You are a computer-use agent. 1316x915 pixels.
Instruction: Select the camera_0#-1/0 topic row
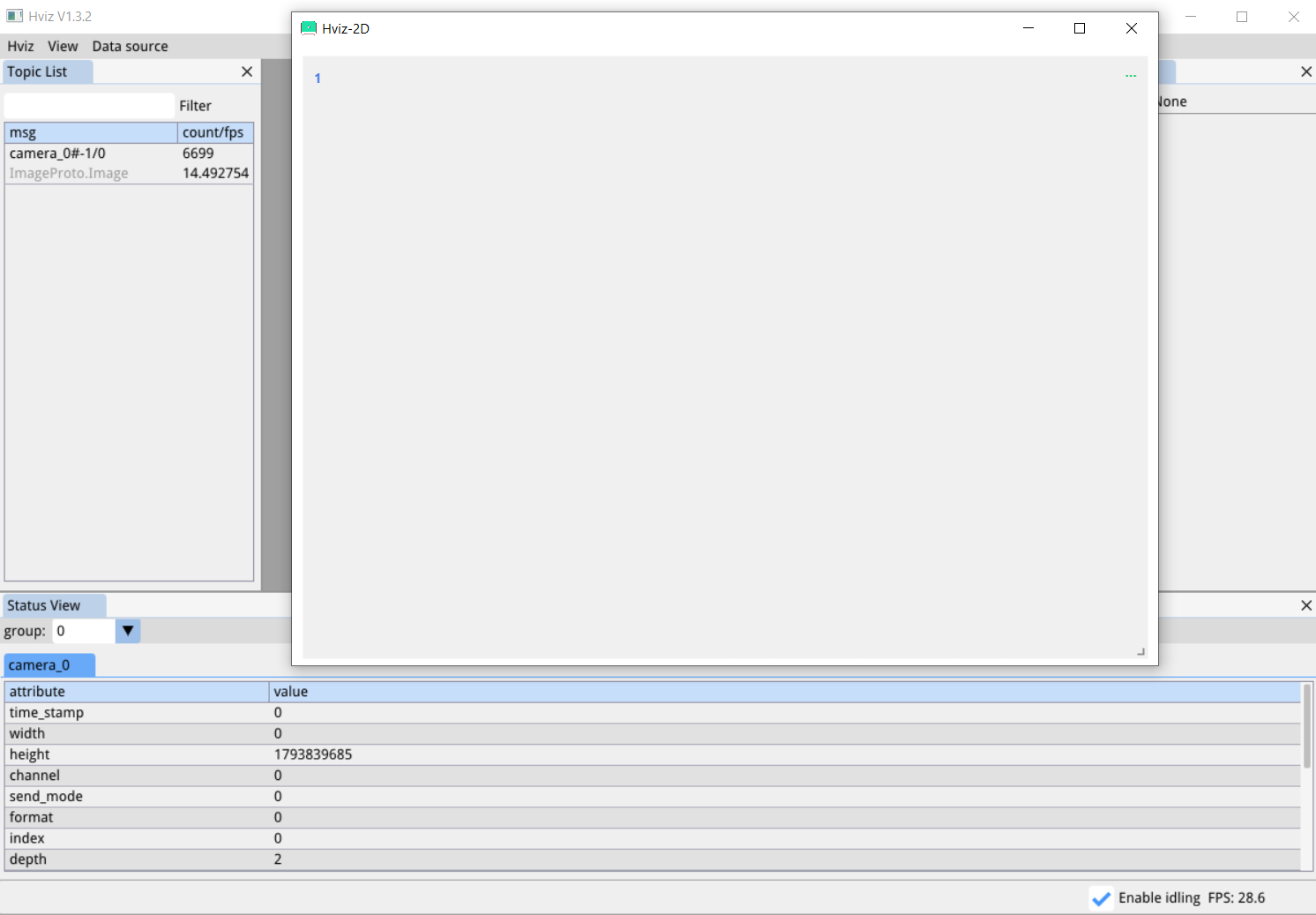pos(88,154)
